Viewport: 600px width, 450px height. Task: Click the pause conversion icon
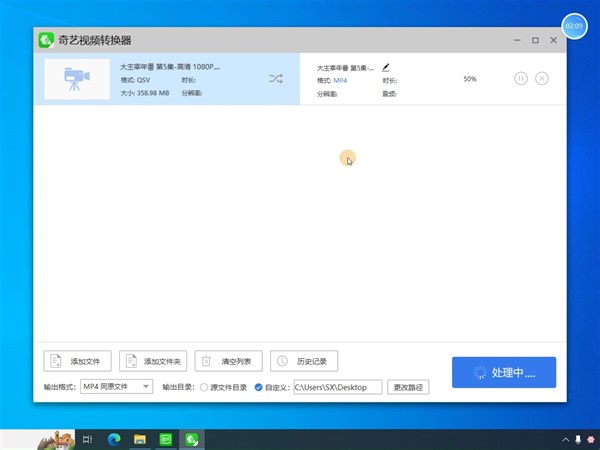click(521, 78)
